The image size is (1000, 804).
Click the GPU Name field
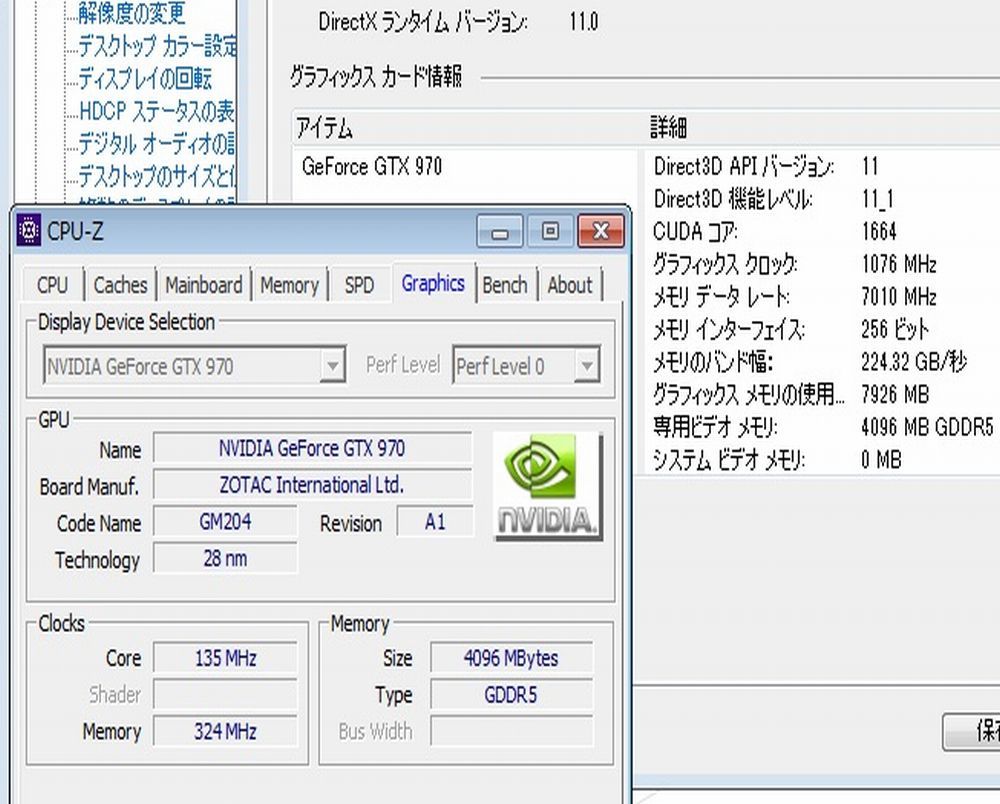click(312, 449)
